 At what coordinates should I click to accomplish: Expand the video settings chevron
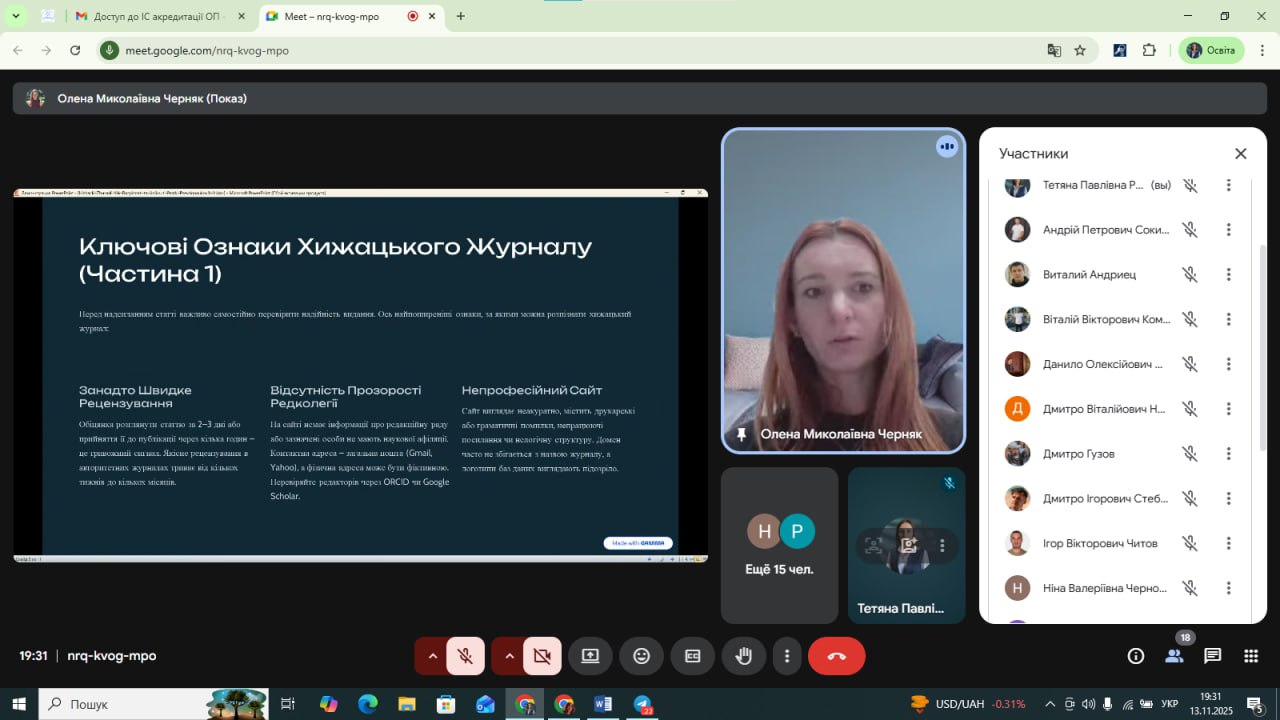509,656
